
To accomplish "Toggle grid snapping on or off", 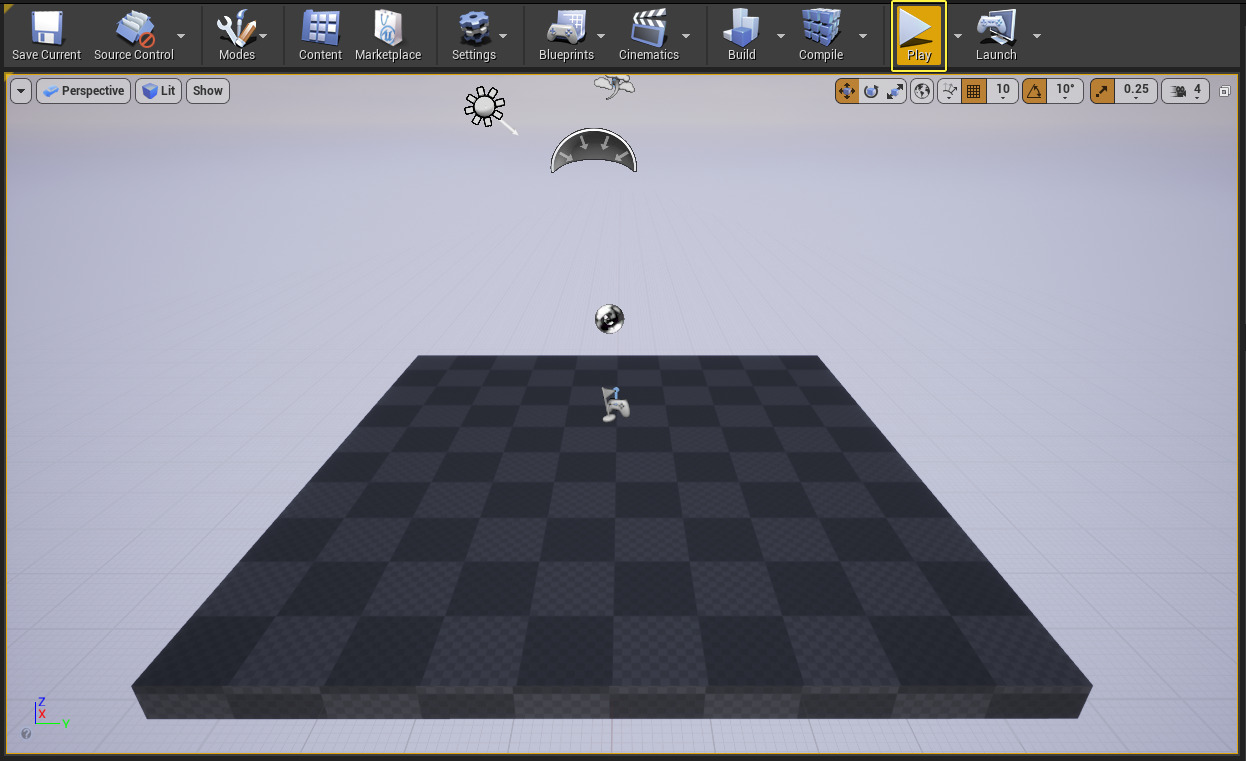I will [973, 91].
